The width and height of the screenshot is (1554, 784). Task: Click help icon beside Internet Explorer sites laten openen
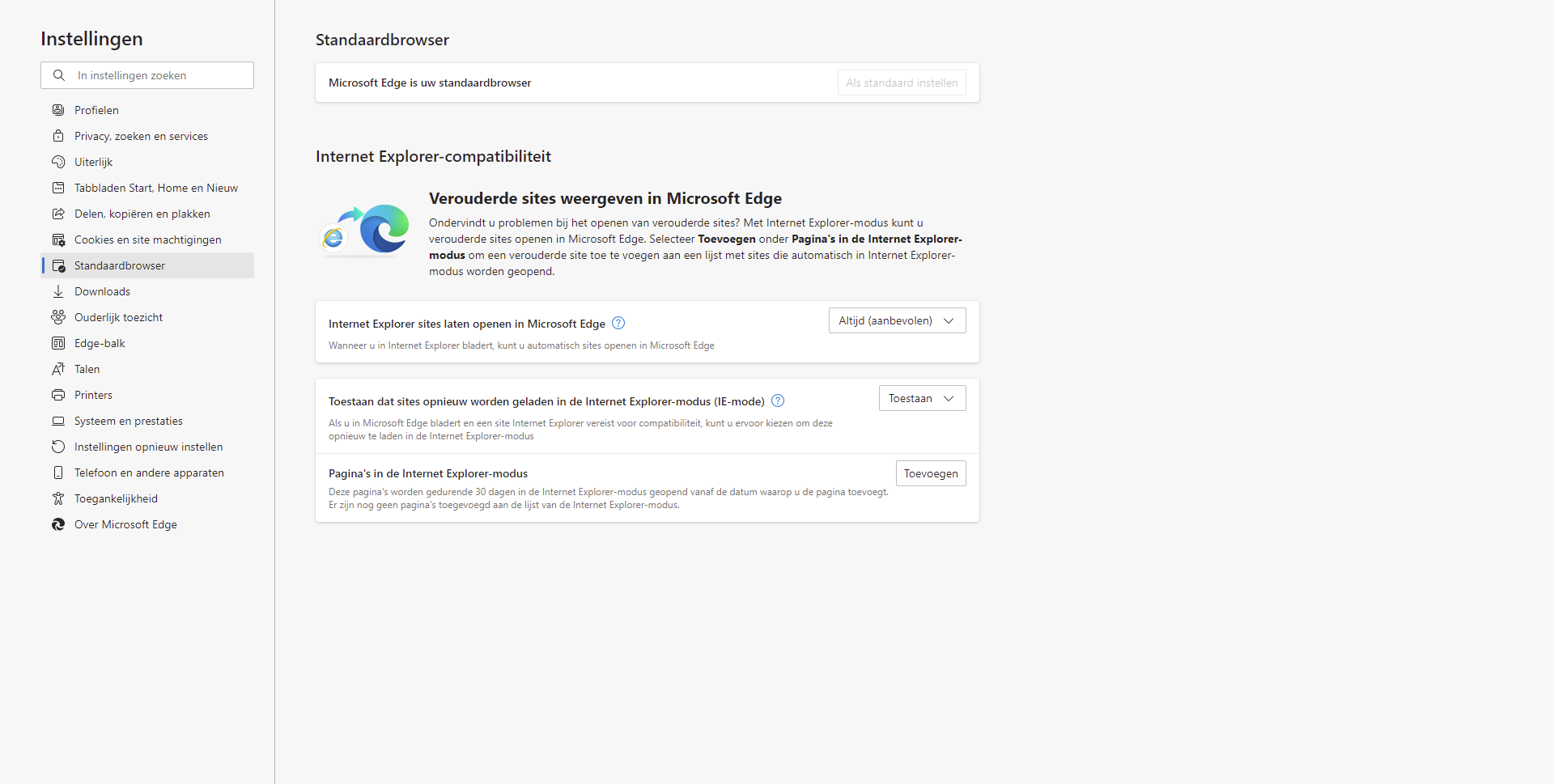pyautogui.click(x=618, y=323)
